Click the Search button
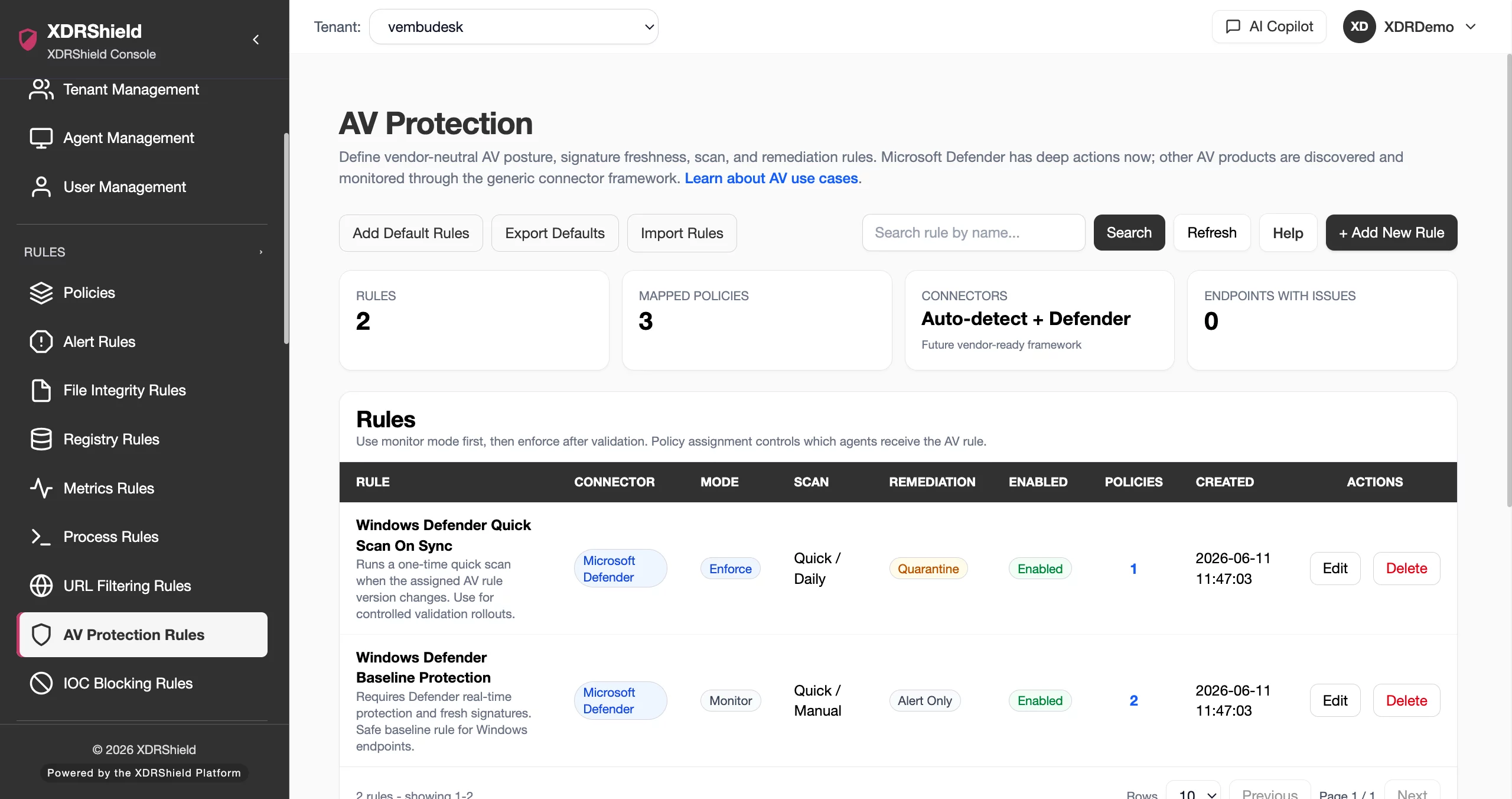This screenshot has height=799, width=1512. pyautogui.click(x=1129, y=233)
